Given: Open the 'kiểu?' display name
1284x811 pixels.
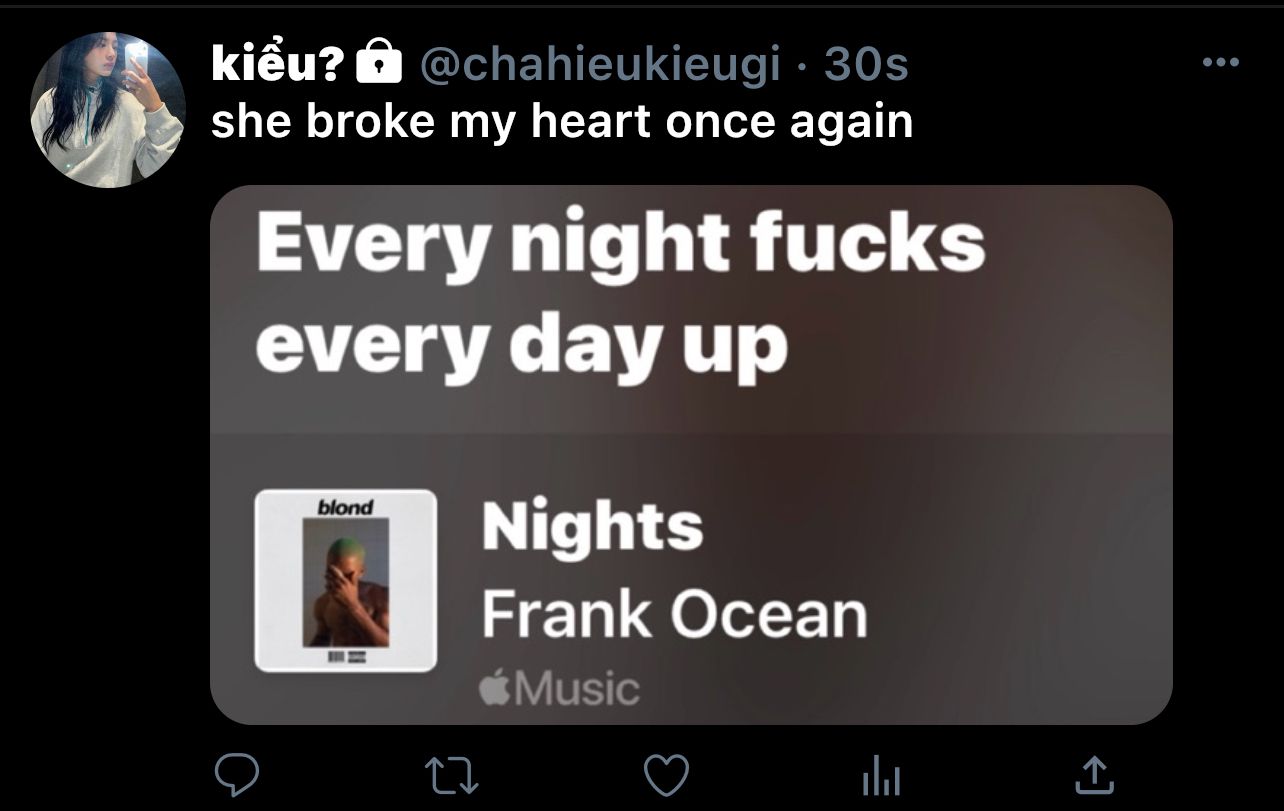Looking at the screenshot, I should click(x=278, y=65).
